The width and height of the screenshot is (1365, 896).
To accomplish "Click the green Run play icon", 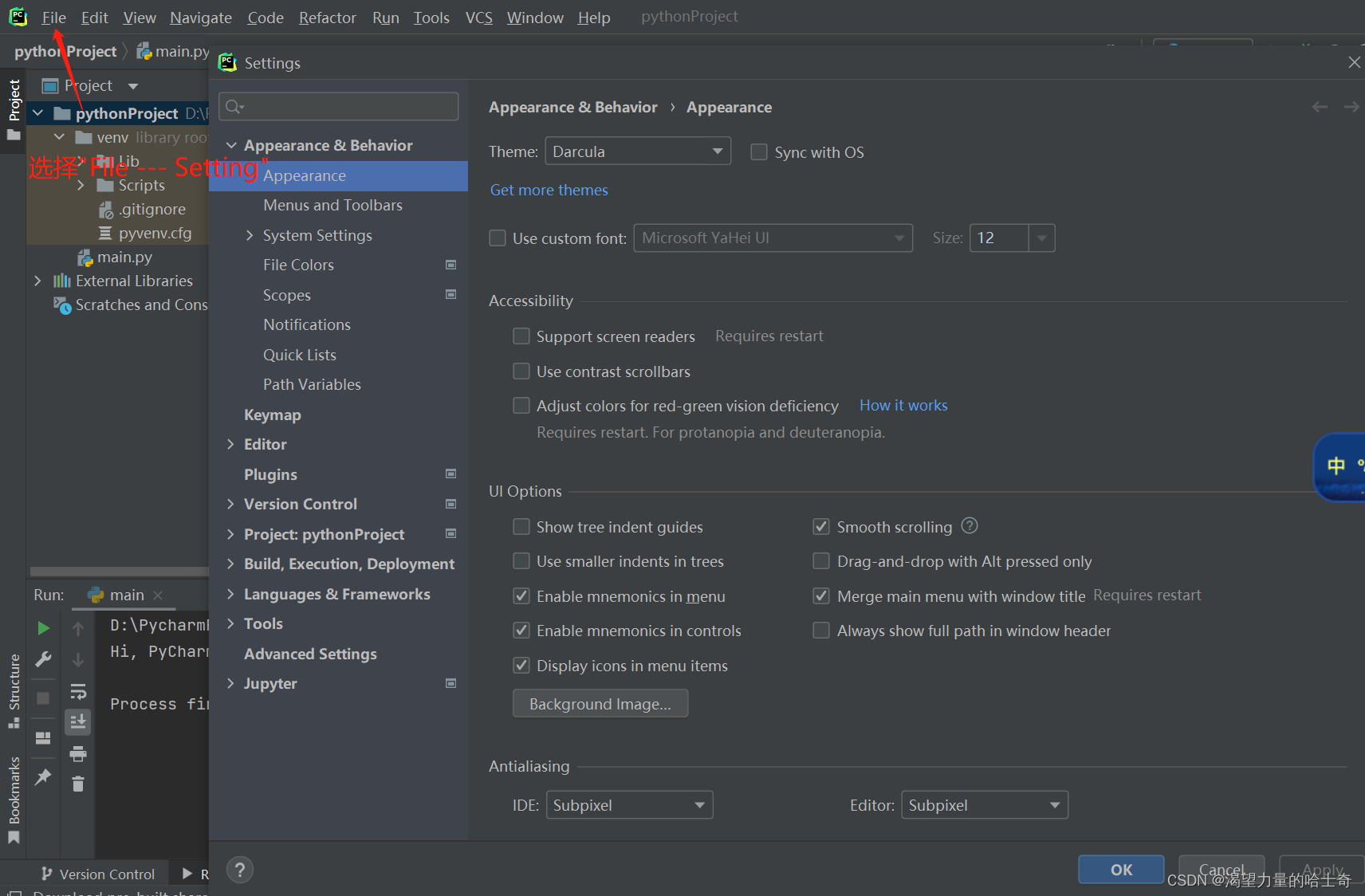I will coord(43,628).
